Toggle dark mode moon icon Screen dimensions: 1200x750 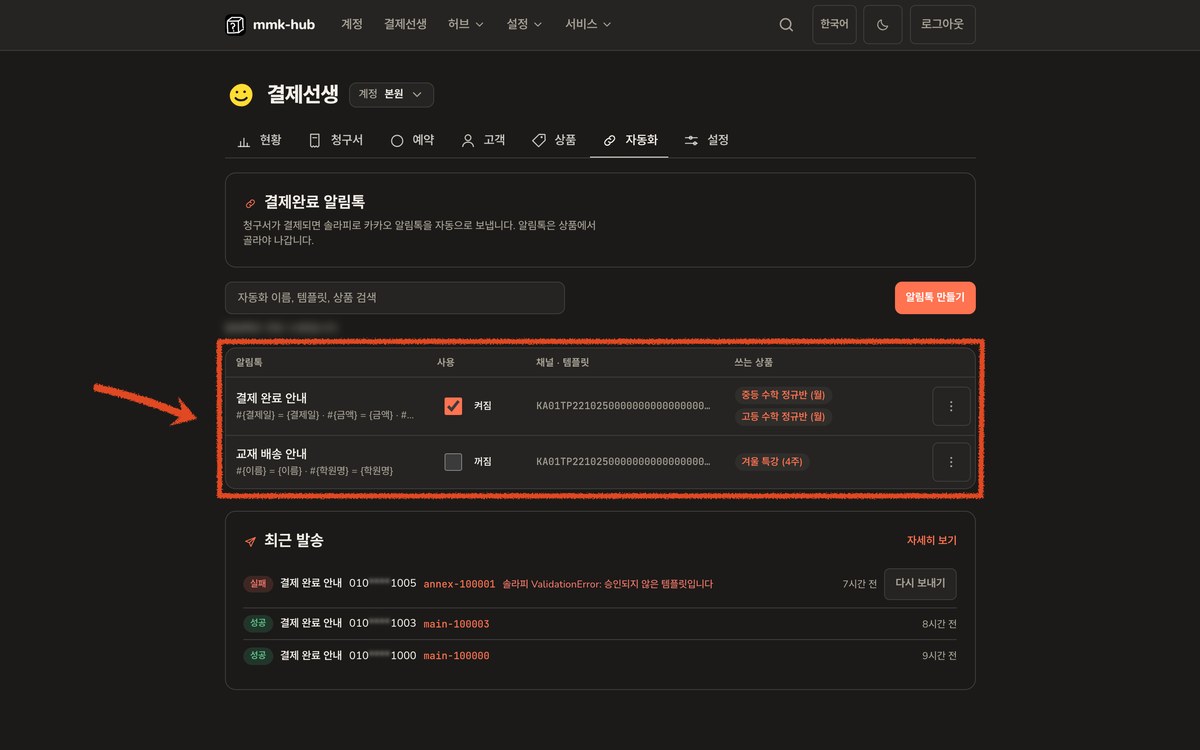[883, 25]
